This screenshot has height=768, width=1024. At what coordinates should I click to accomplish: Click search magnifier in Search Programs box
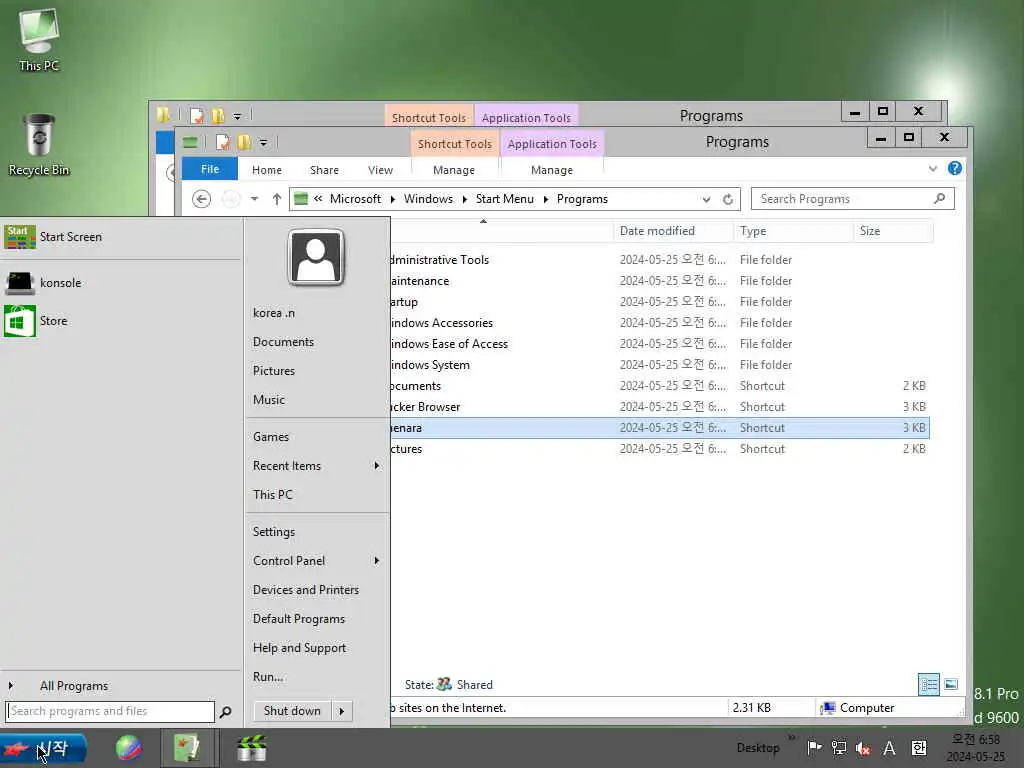pyautogui.click(x=940, y=199)
